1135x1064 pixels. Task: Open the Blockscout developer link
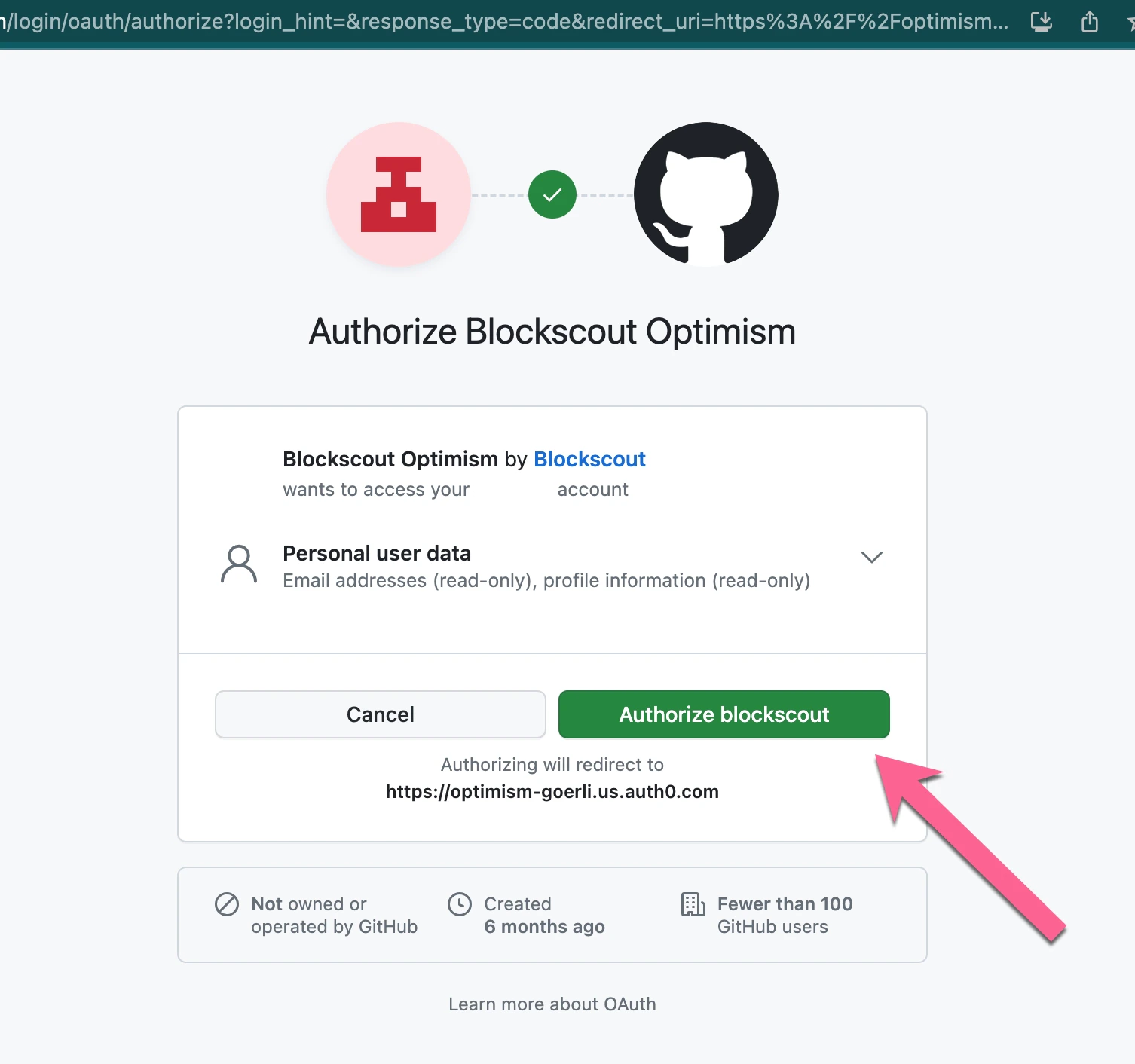[589, 459]
